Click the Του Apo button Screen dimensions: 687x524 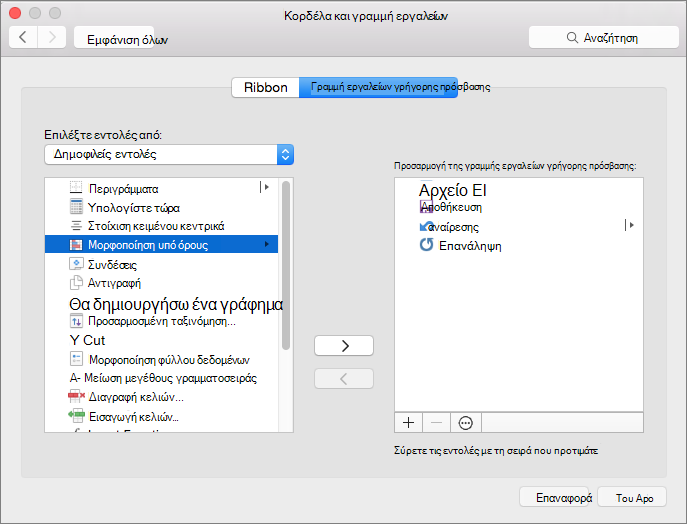tap(632, 497)
